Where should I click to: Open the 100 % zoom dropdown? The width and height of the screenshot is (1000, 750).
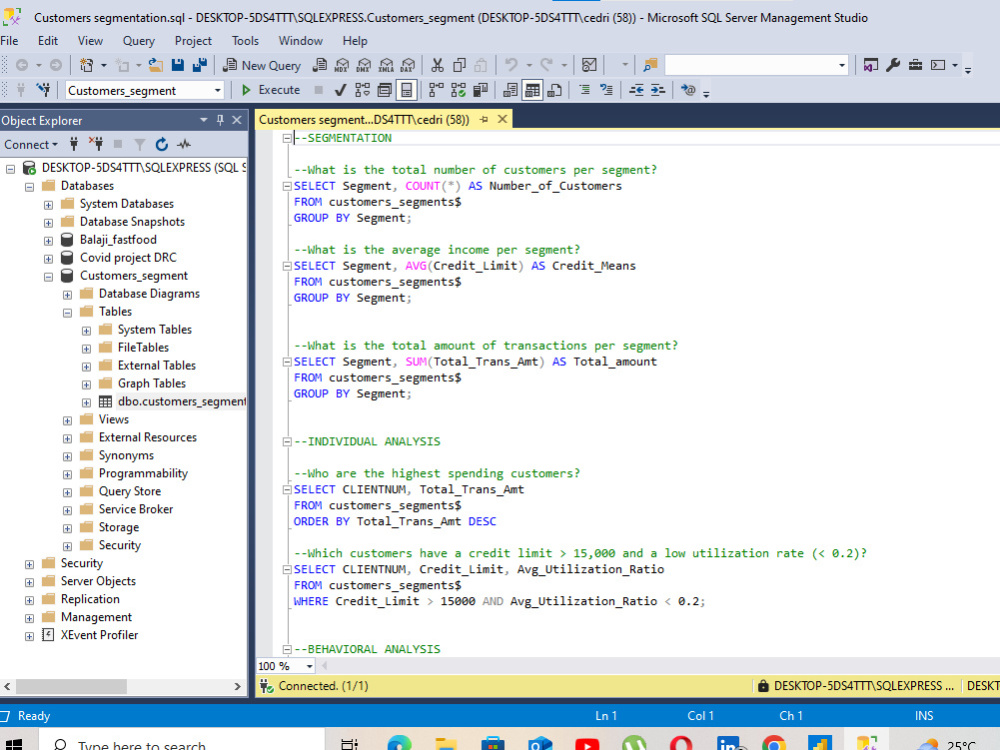(x=309, y=666)
